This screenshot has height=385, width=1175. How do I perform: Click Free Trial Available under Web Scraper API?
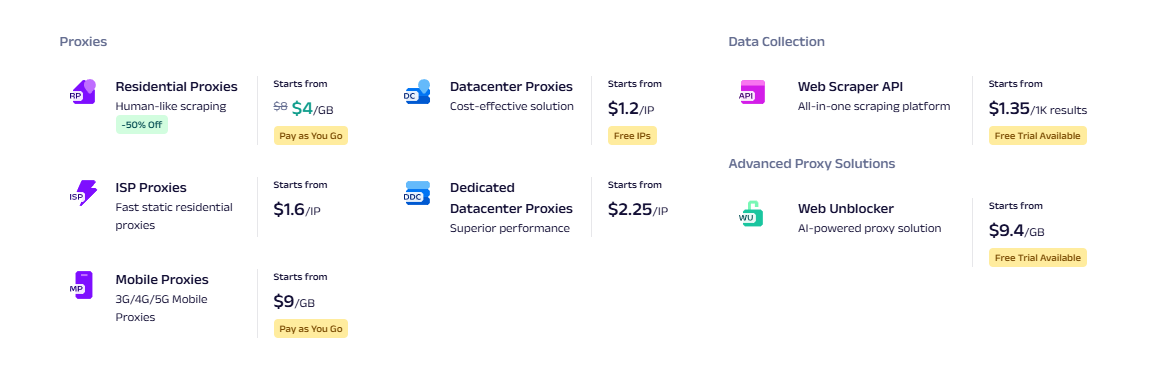tap(1037, 136)
